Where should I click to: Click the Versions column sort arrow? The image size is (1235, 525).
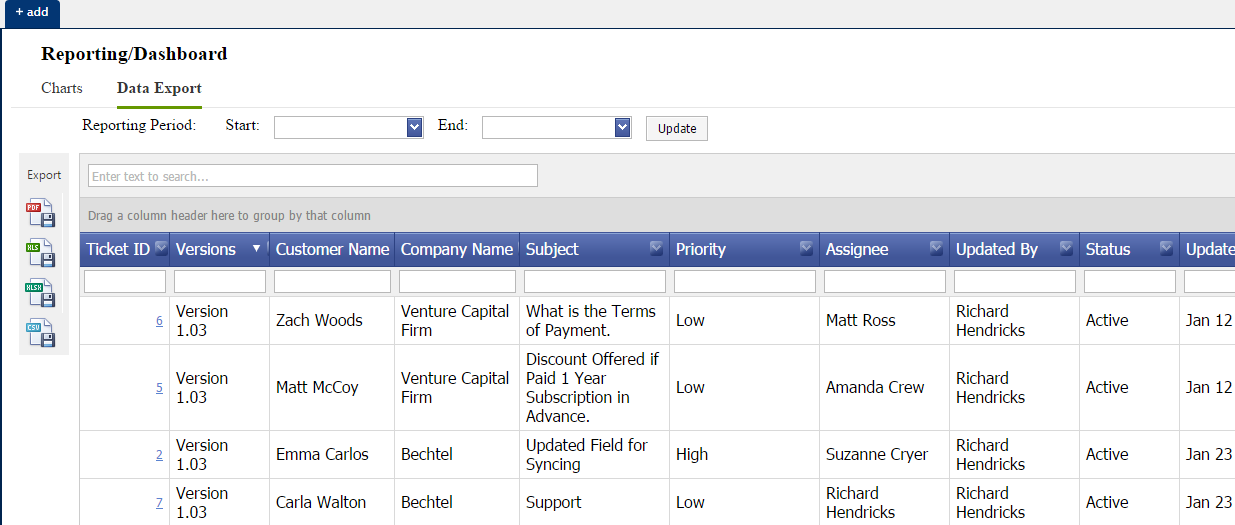tap(257, 249)
